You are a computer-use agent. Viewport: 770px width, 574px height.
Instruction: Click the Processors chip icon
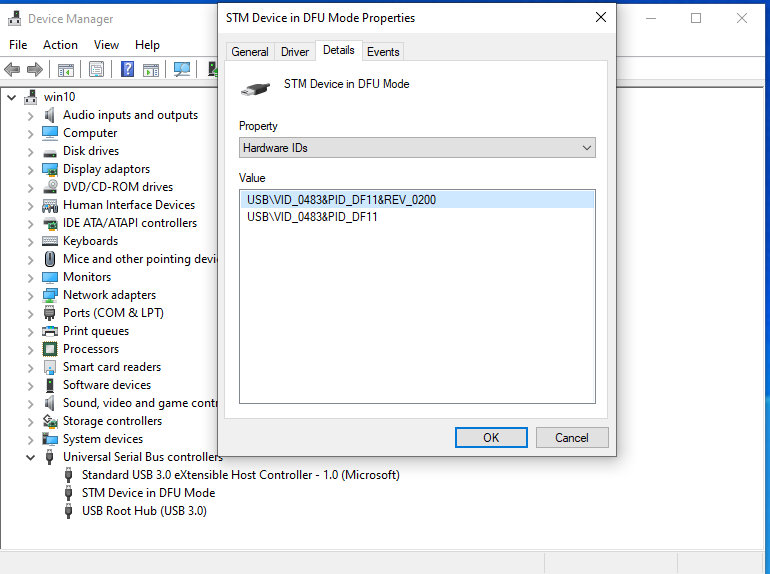[50, 349]
